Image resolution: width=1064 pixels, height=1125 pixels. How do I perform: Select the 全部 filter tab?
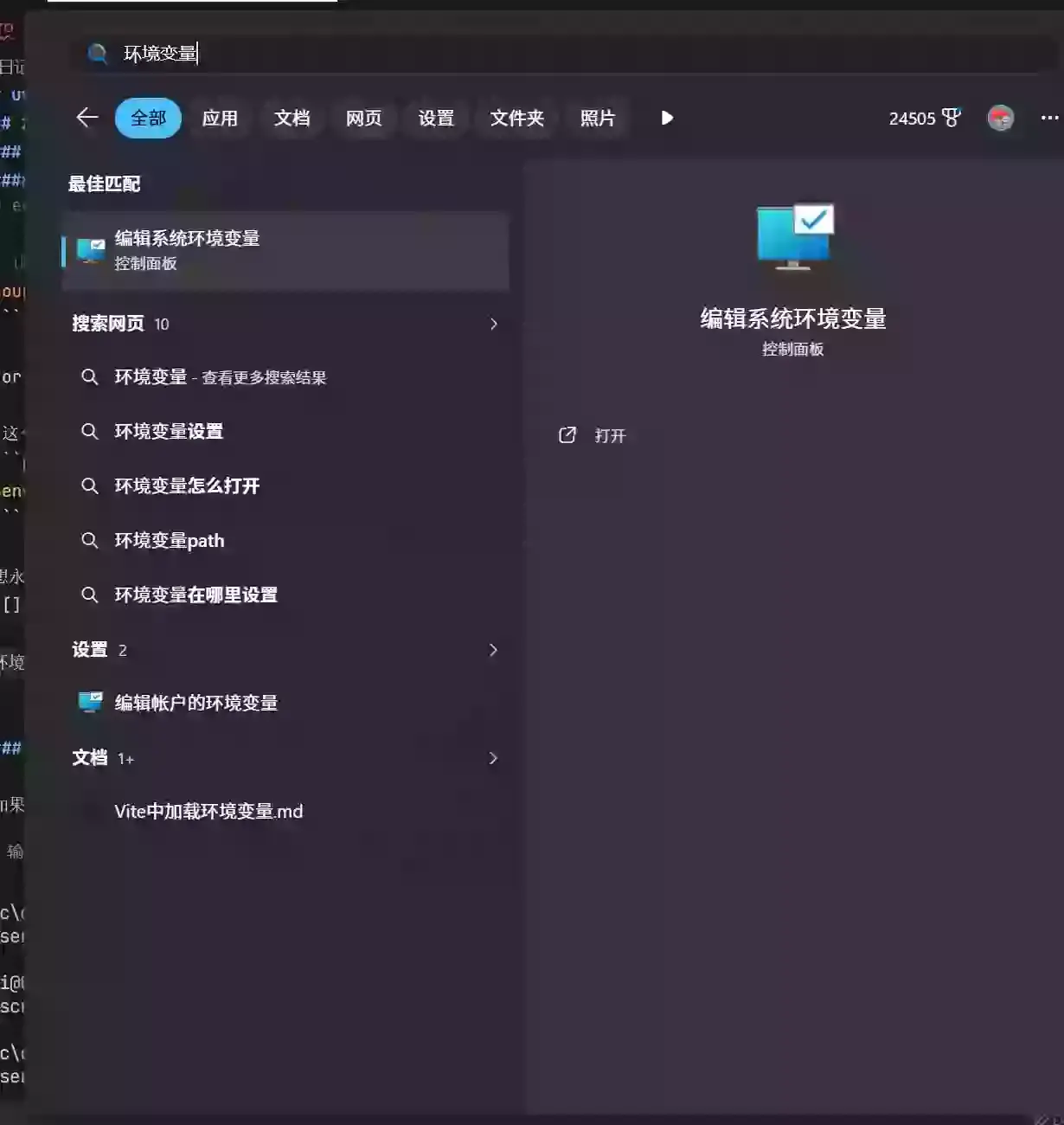tap(148, 119)
